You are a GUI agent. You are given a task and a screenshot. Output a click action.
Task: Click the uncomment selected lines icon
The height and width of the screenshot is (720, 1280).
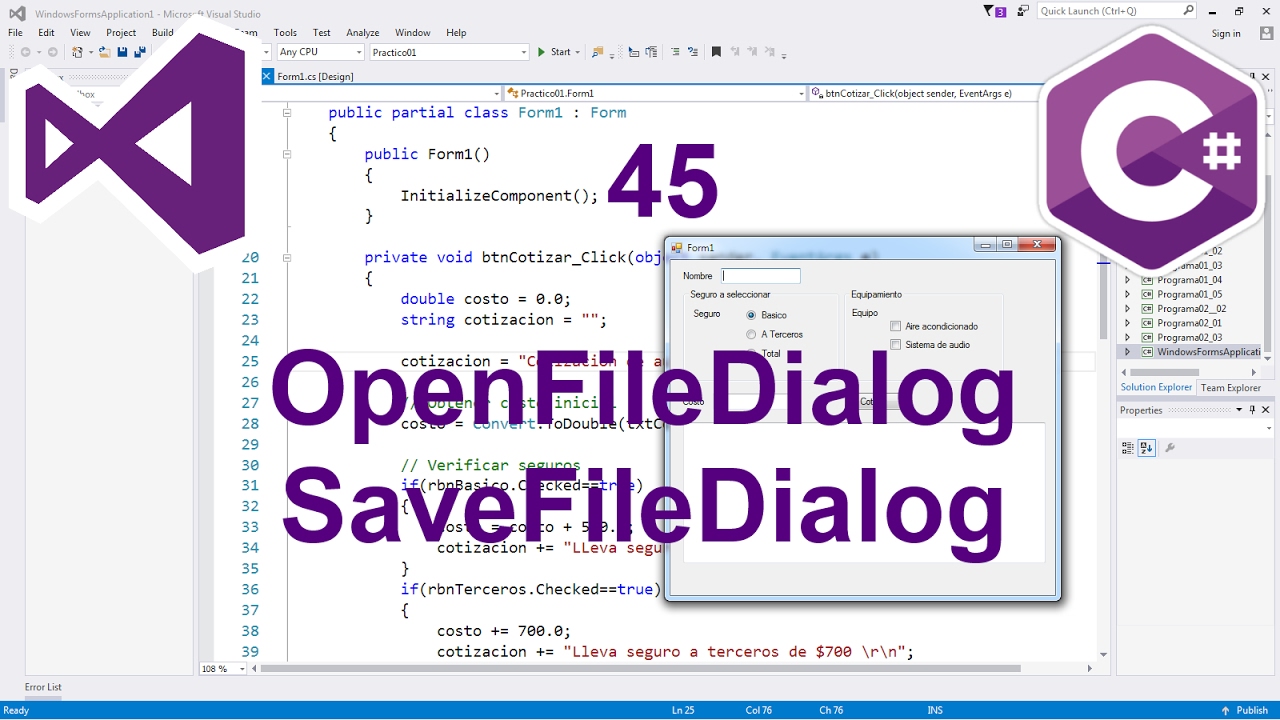click(692, 52)
